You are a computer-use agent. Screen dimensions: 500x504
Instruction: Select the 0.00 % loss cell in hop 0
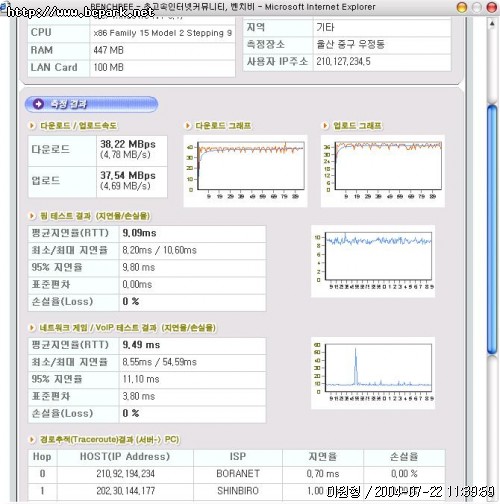[404, 474]
